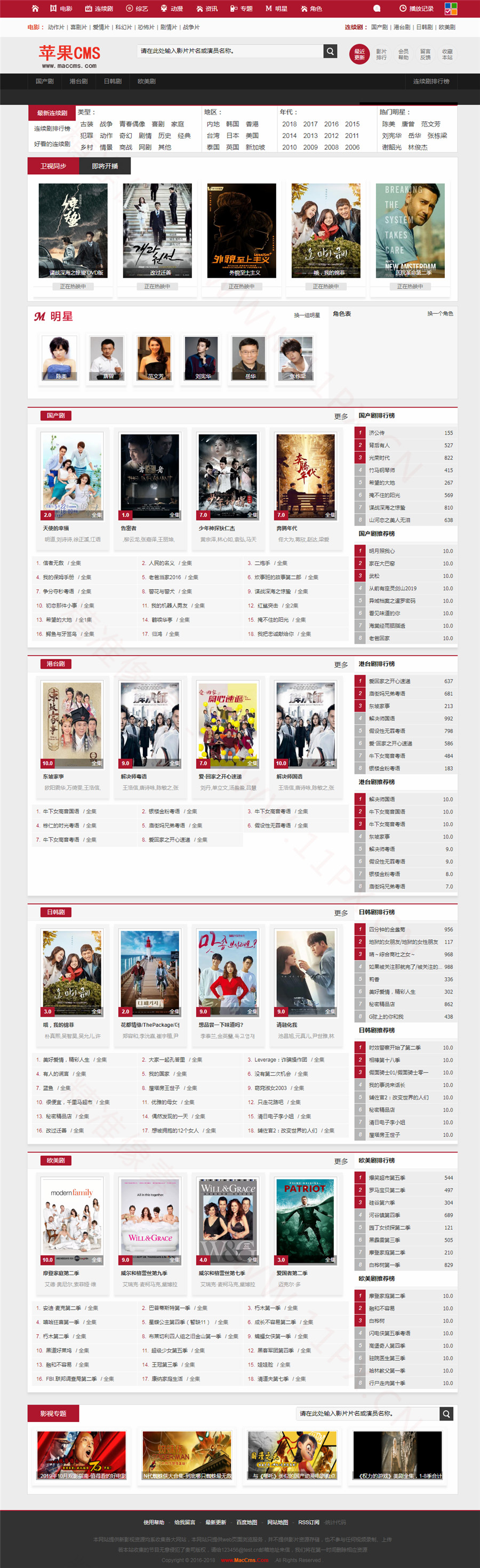Open the 奔腾年代 drama poster
Viewport: 480px width, 1568px height.
pyautogui.click(x=305, y=476)
